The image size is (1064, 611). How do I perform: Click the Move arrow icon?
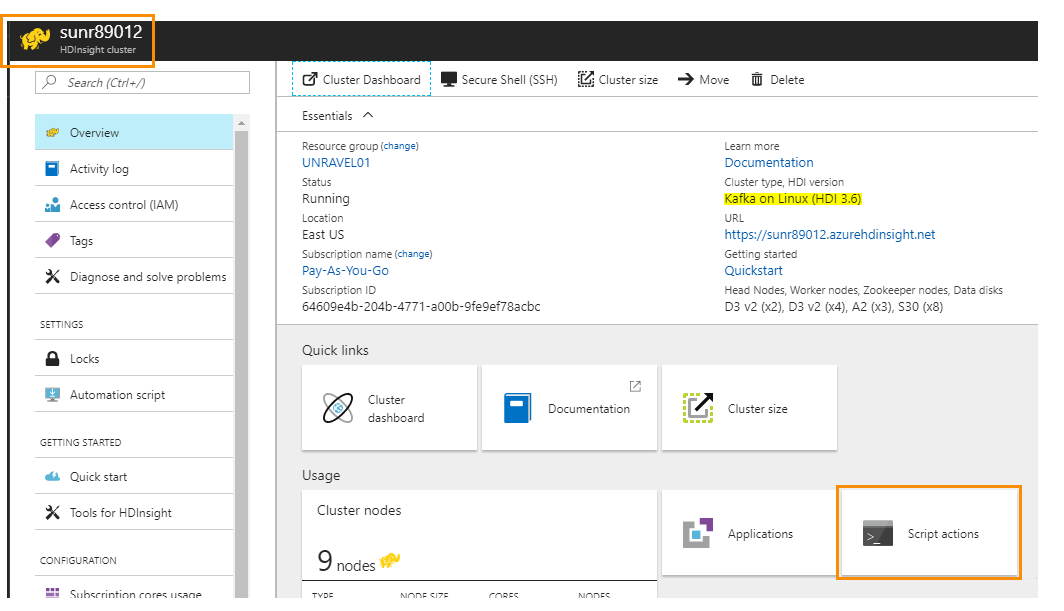click(x=685, y=79)
